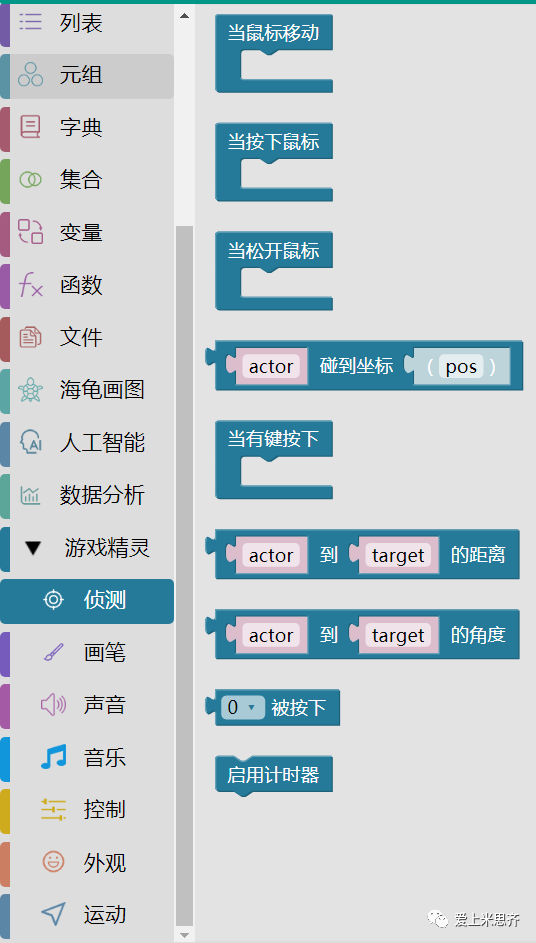Viewport: 536px width, 943px height.
Task: Pick the 启用计时器 block
Action: [274, 775]
